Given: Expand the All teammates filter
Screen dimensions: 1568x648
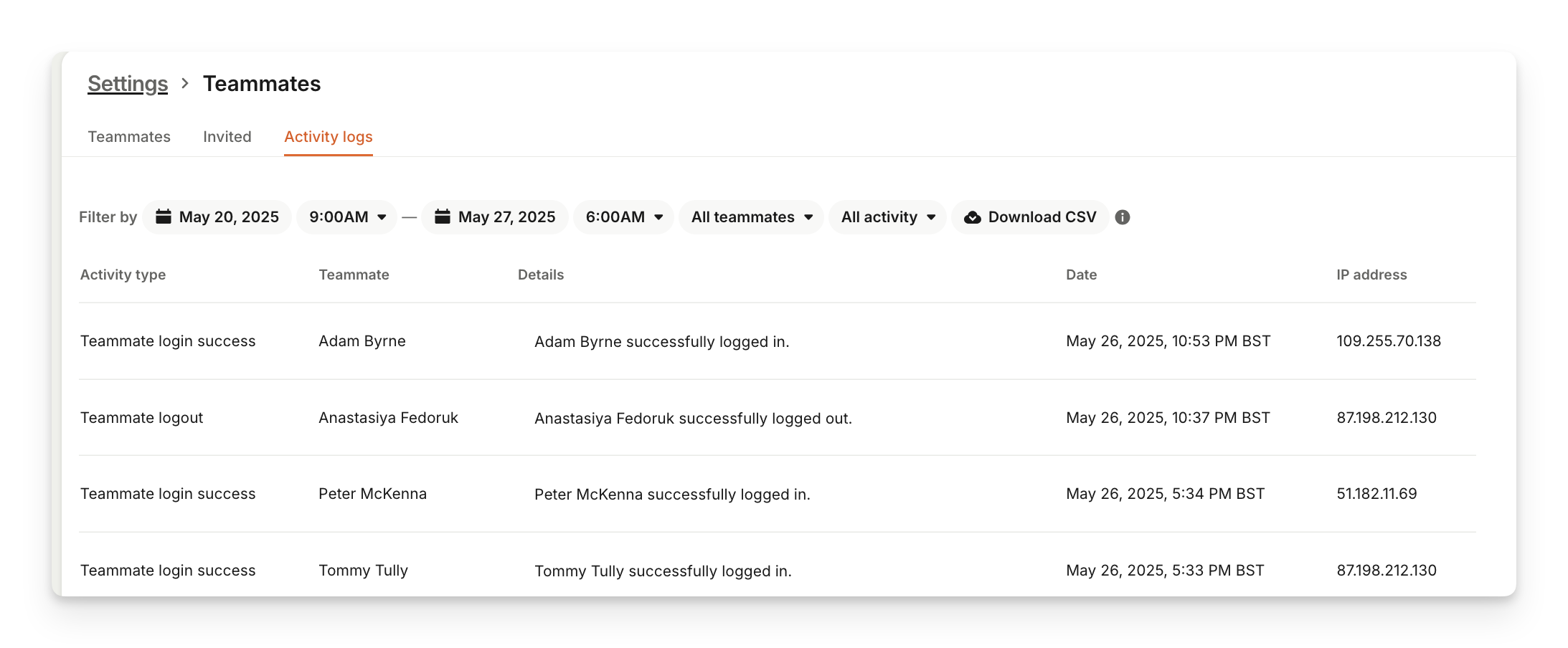Looking at the screenshot, I should pos(751,217).
